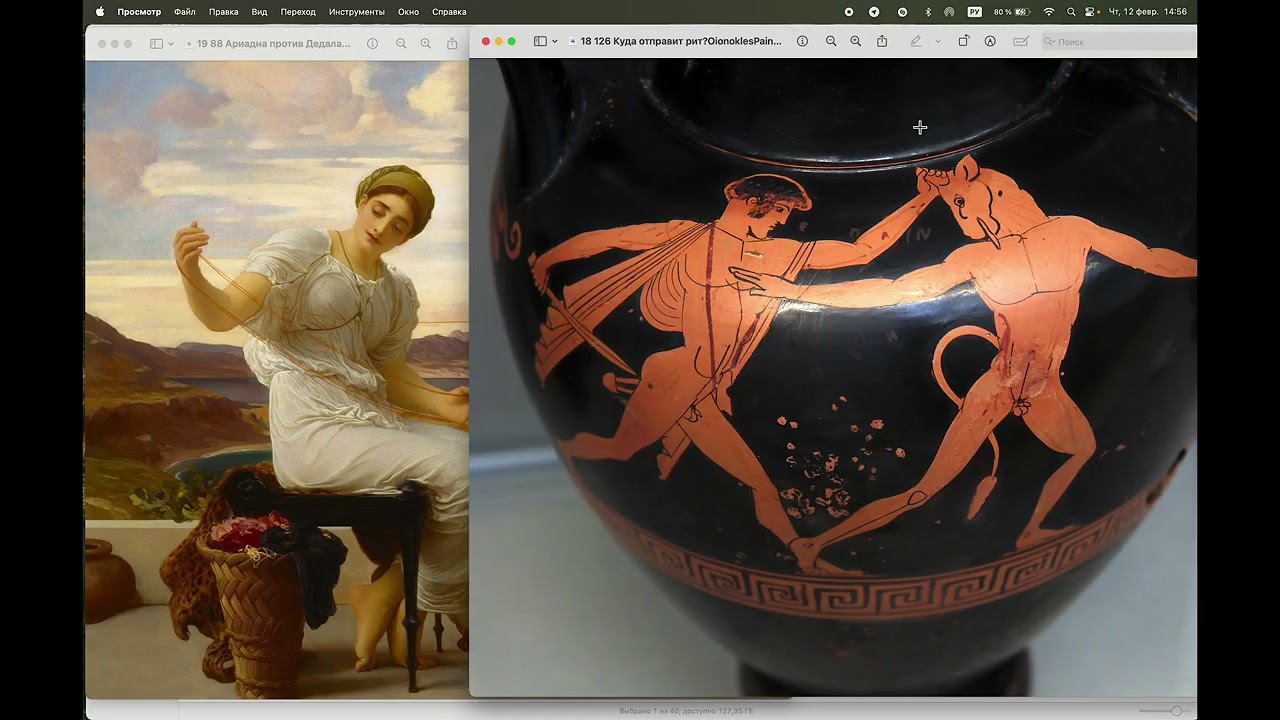Open the Инструменты menu
The width and height of the screenshot is (1280, 720).
356,12
